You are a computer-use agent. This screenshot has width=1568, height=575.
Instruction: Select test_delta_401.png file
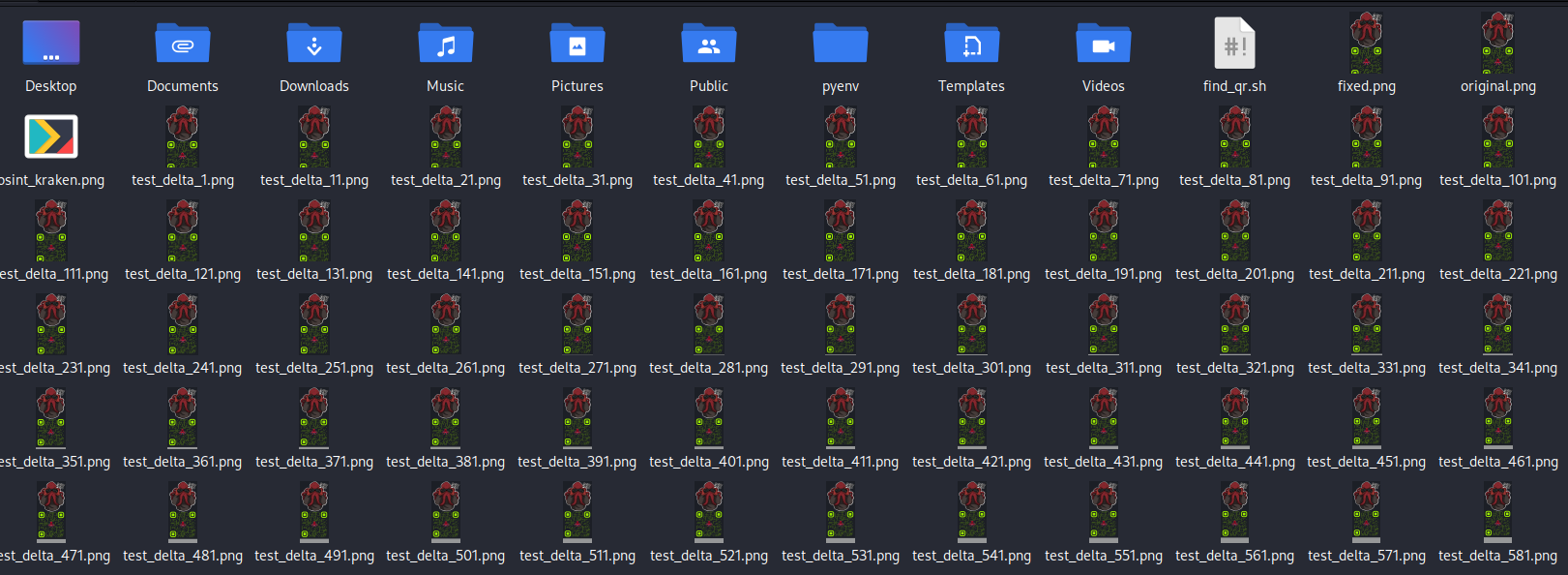point(709,419)
